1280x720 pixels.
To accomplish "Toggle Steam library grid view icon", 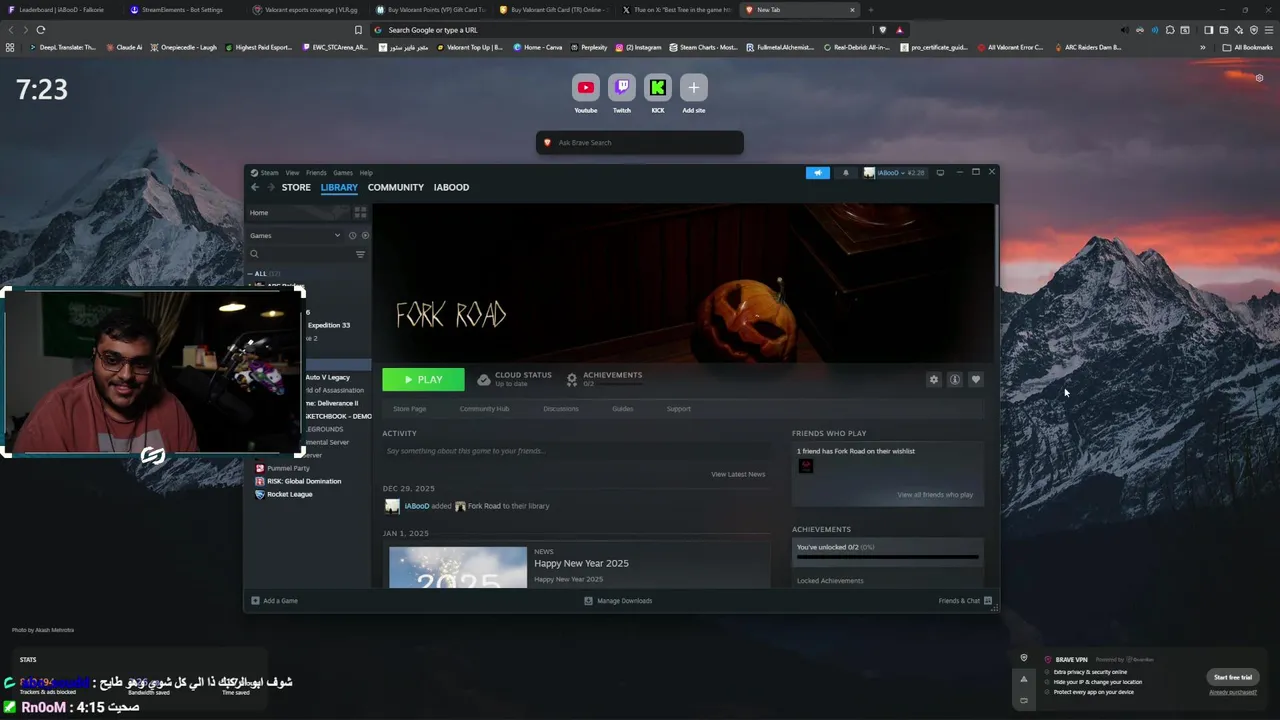I will coord(360,213).
